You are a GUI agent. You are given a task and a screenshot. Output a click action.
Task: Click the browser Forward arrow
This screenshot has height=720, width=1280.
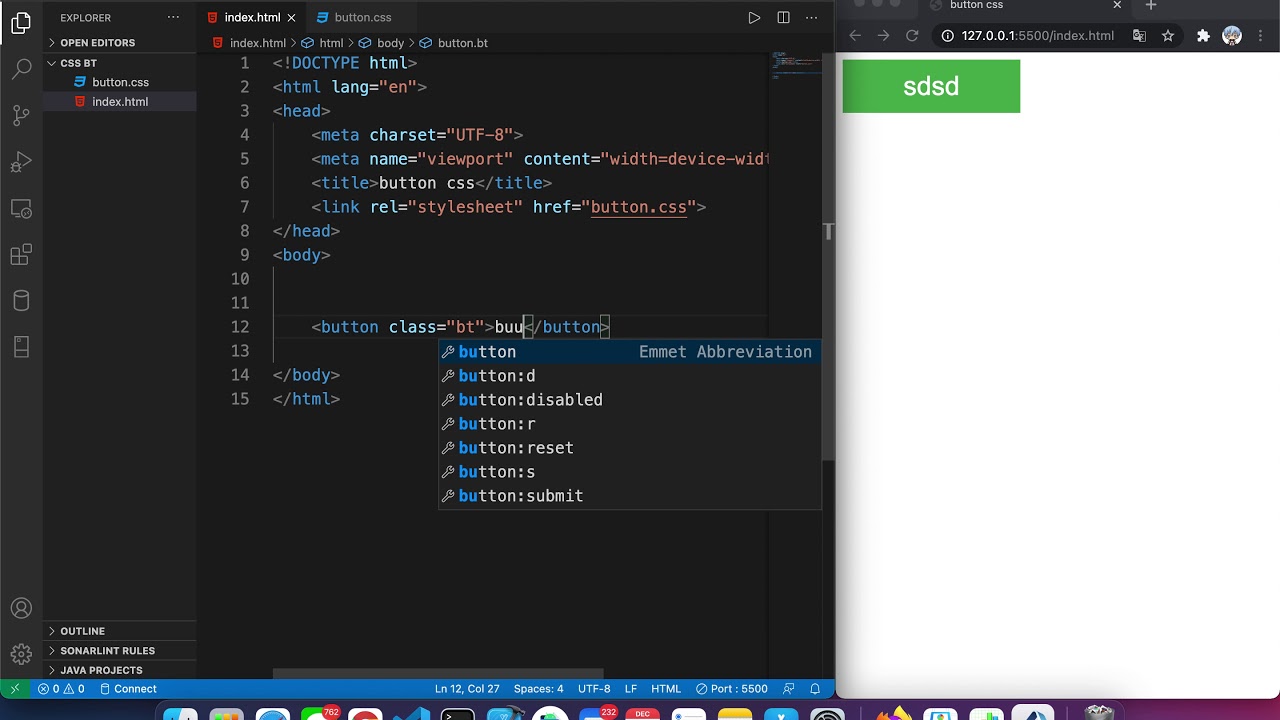pos(883,35)
